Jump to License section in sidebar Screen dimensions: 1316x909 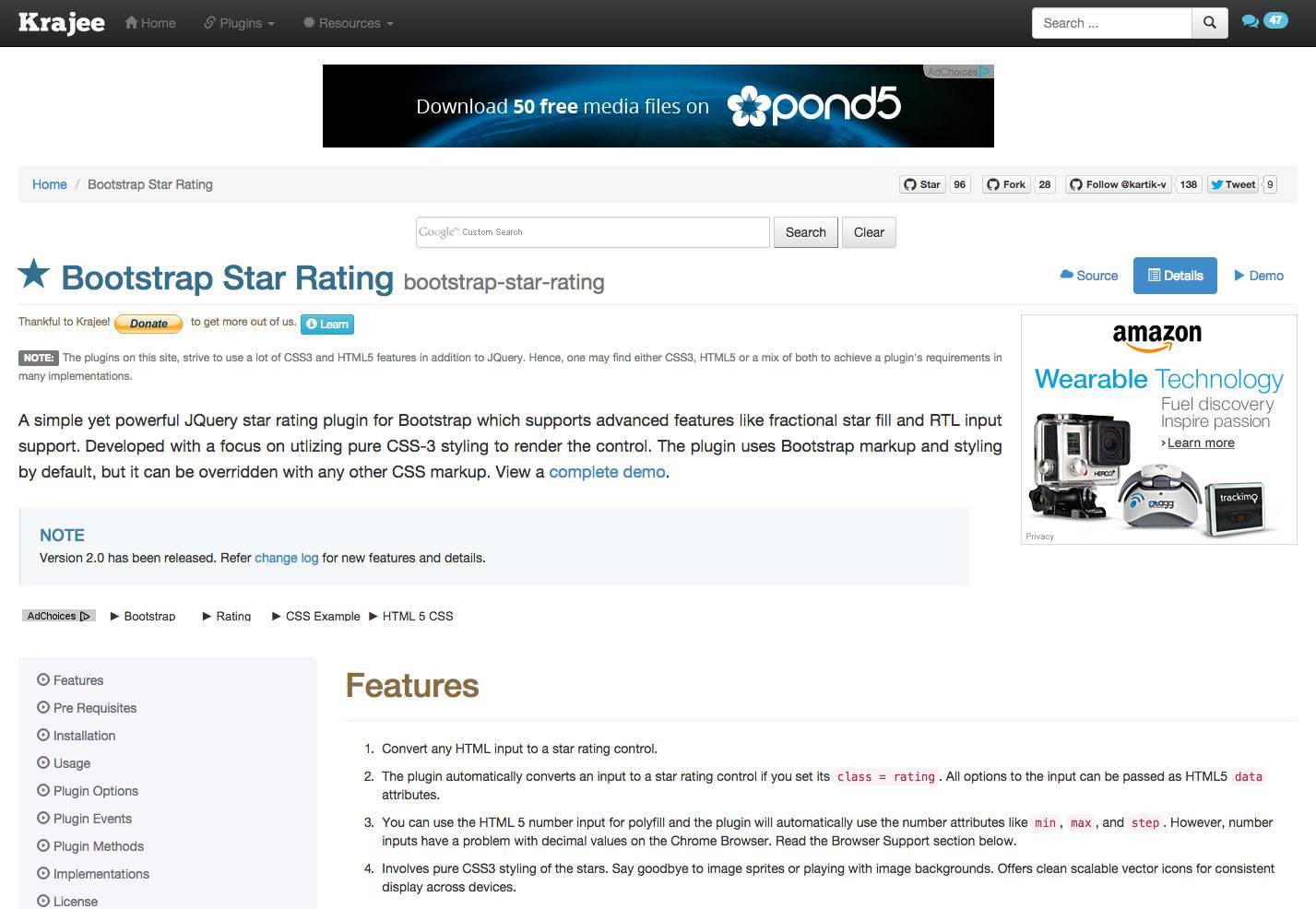point(76,902)
